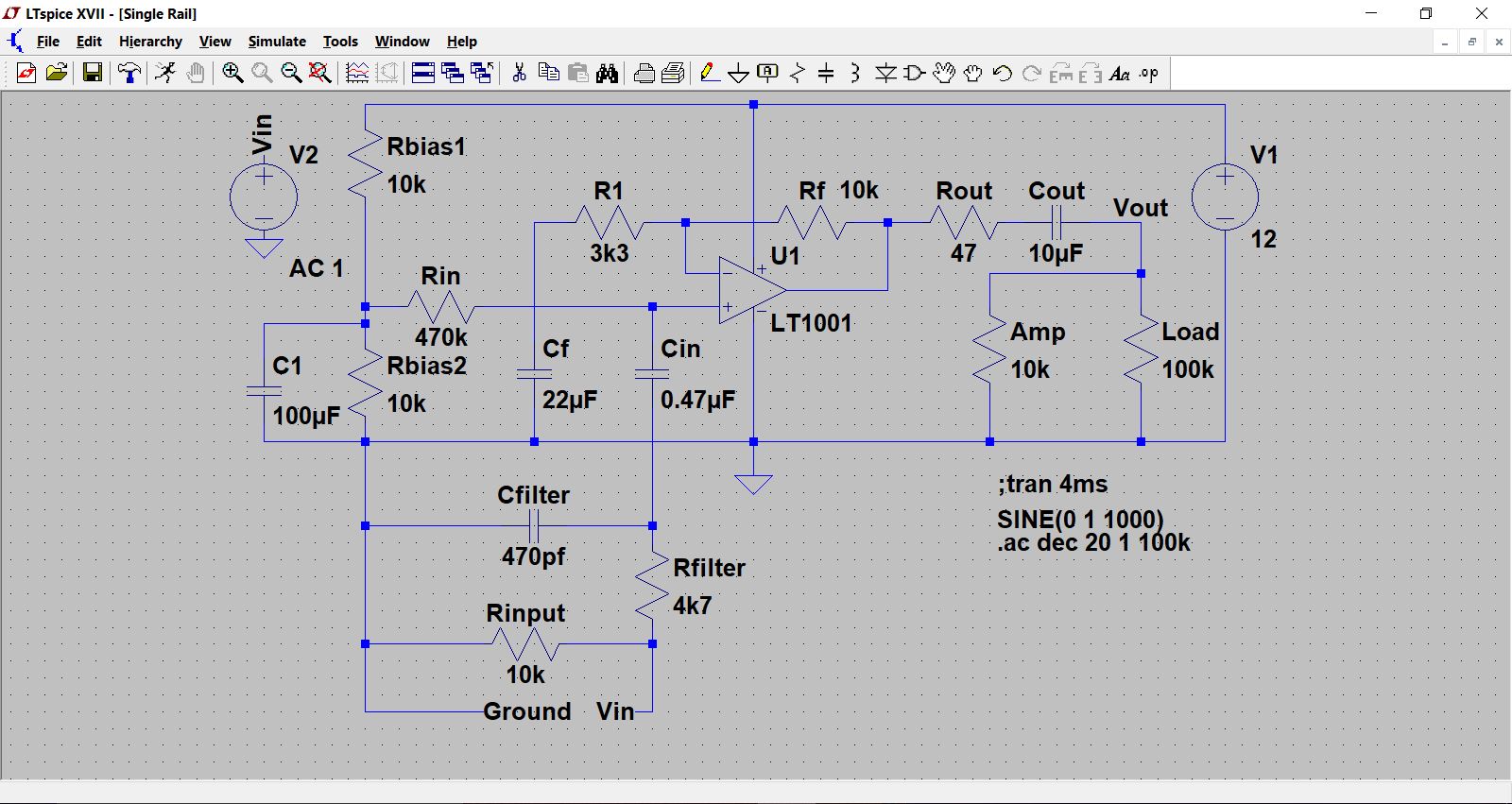Open the Hierarchy menu
The height and width of the screenshot is (804, 1512).
point(150,42)
